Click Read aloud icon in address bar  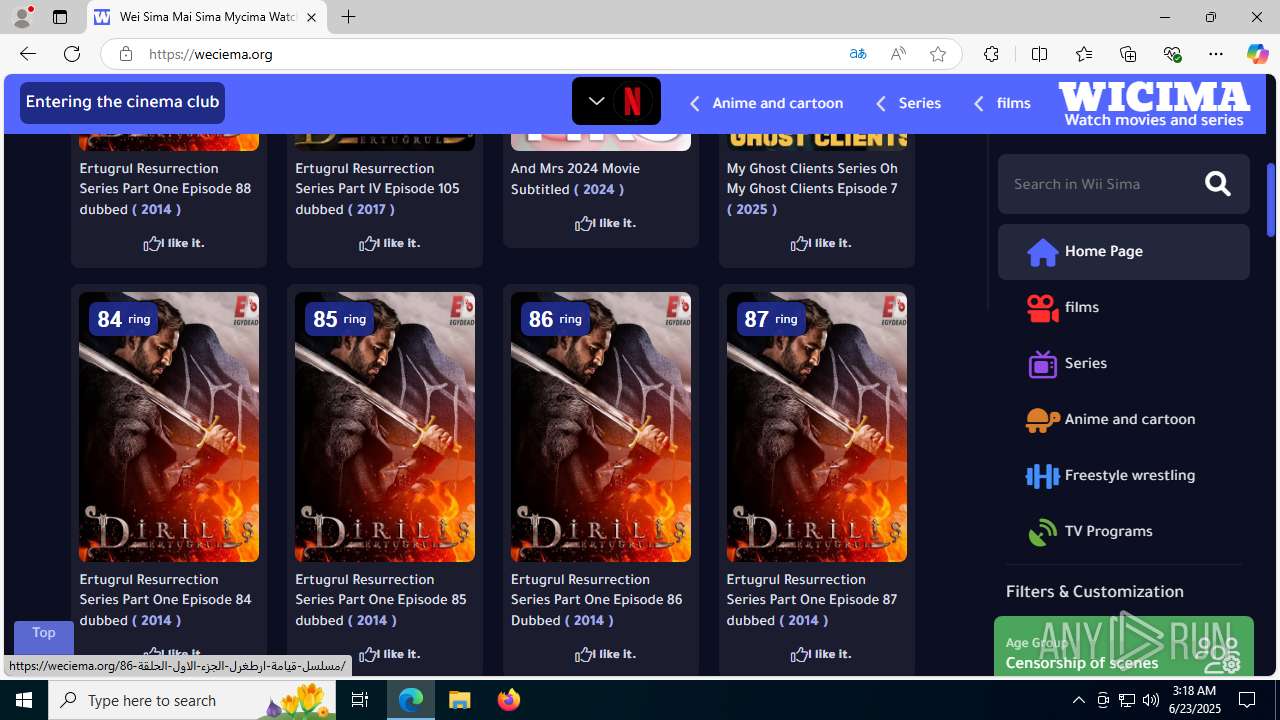(x=898, y=54)
